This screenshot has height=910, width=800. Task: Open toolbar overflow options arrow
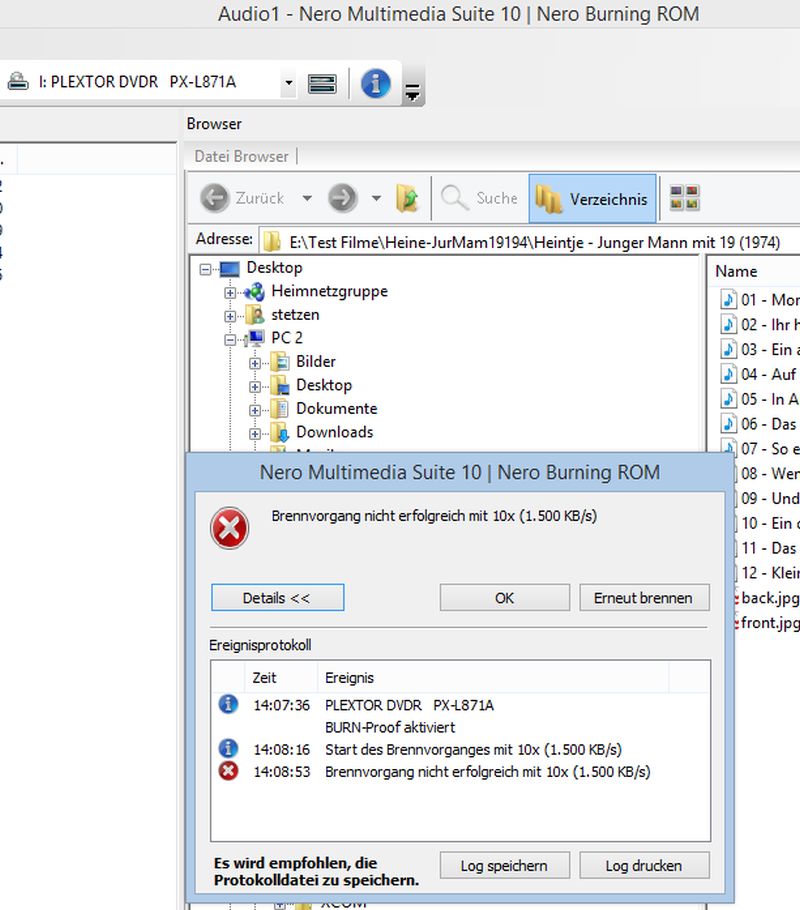412,92
